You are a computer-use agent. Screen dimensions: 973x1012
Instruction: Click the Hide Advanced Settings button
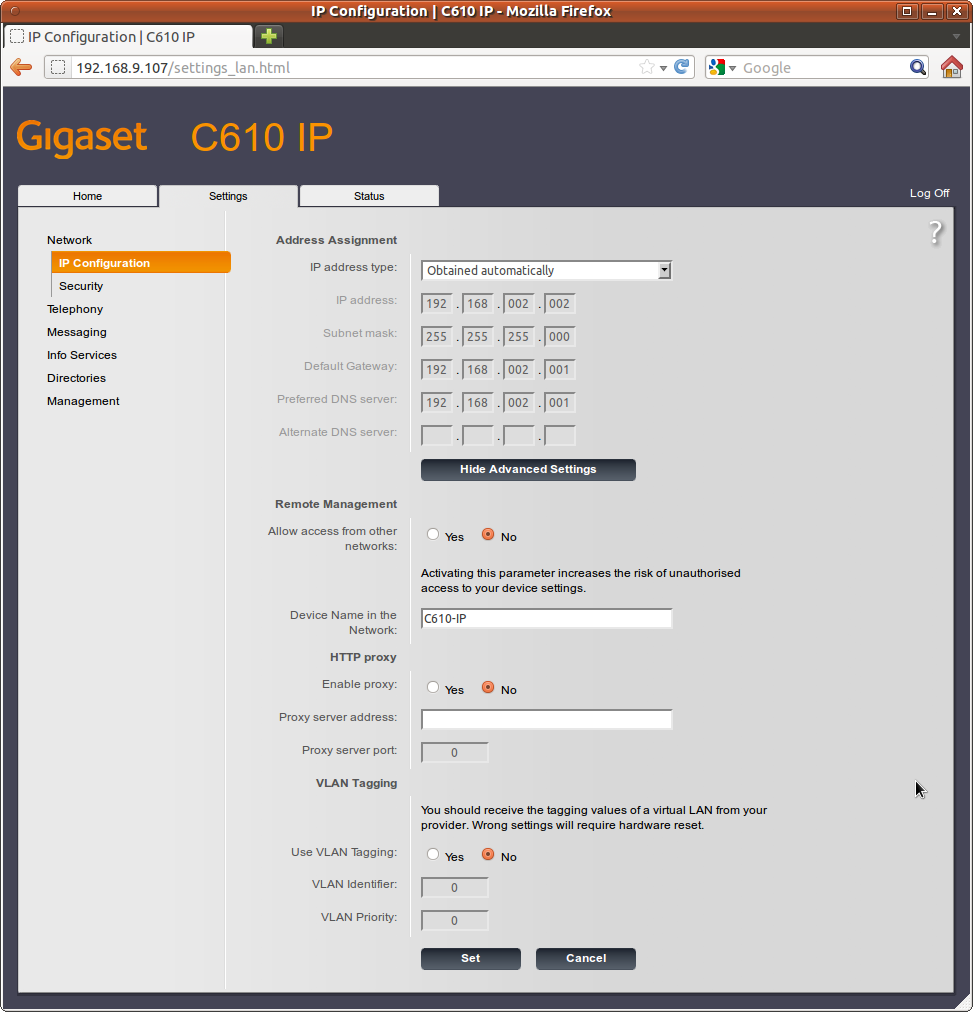(528, 469)
